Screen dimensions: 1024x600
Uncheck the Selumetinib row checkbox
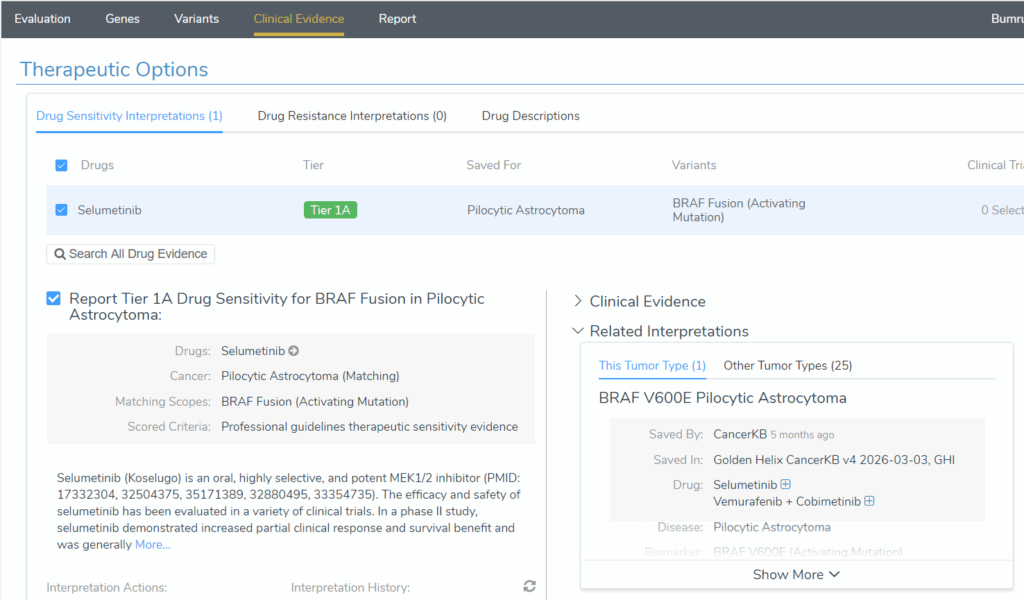click(61, 210)
